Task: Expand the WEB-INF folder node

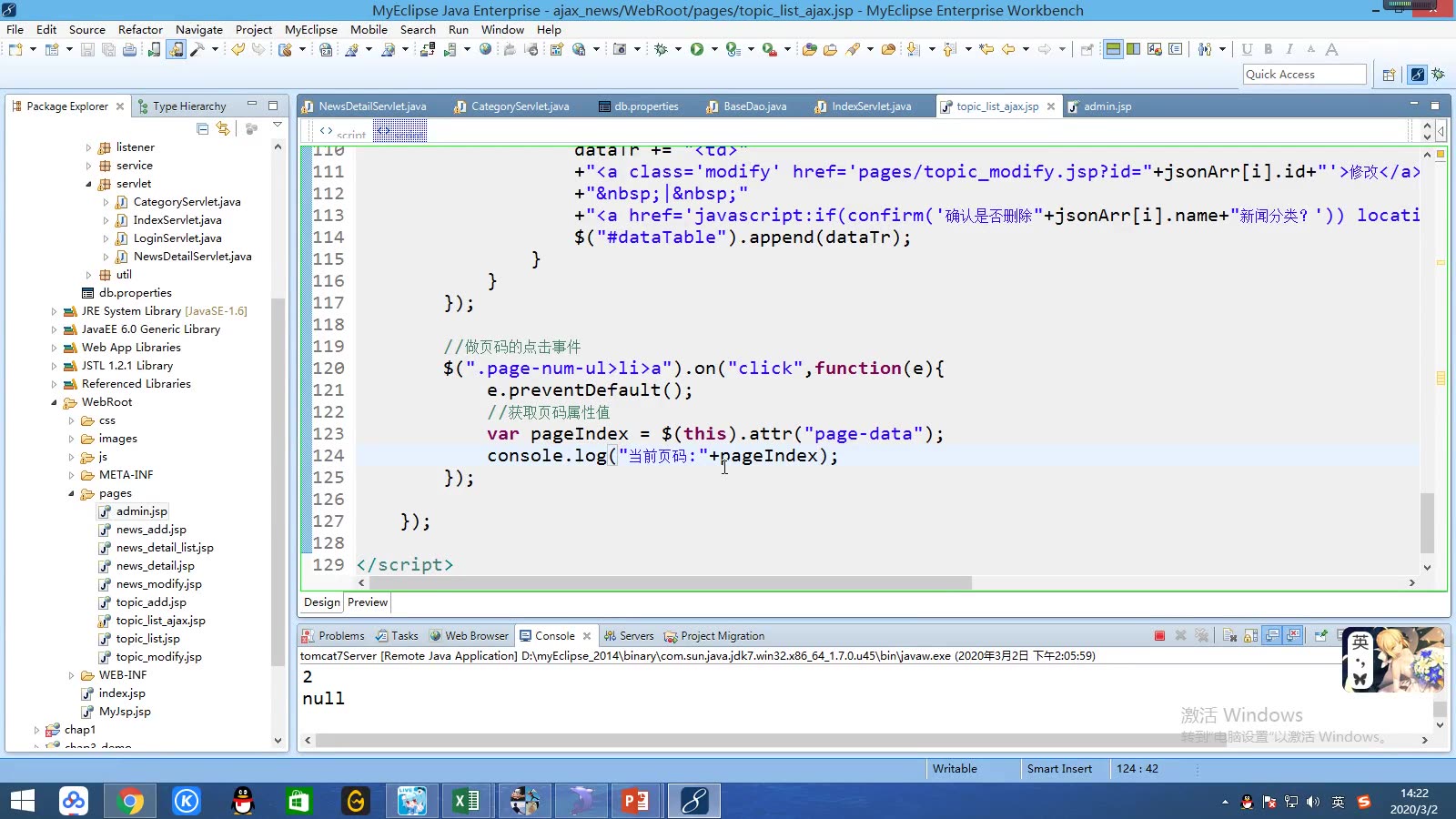Action: coord(71,675)
